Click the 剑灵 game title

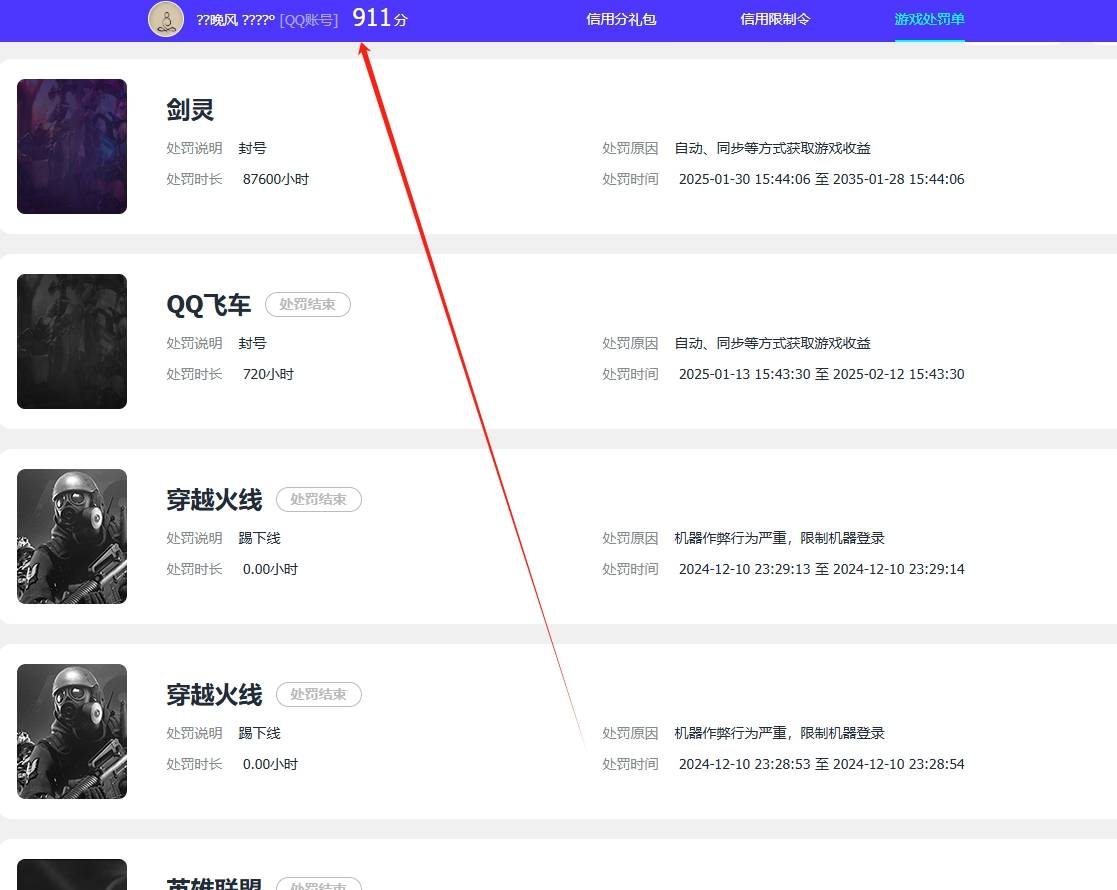tap(189, 110)
